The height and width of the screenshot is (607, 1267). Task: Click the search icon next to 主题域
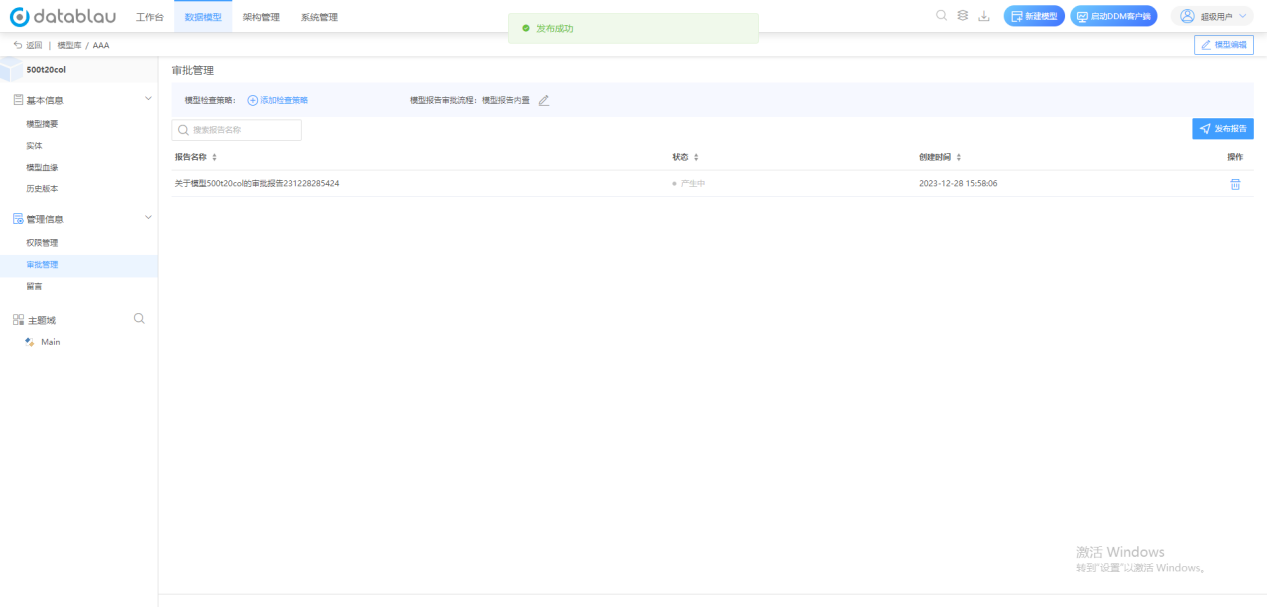(x=139, y=319)
